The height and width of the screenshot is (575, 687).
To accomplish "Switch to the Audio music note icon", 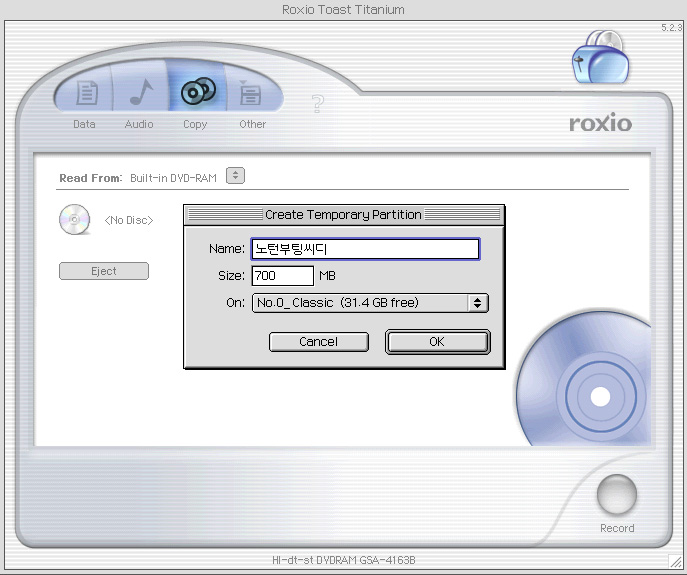I will (139, 94).
